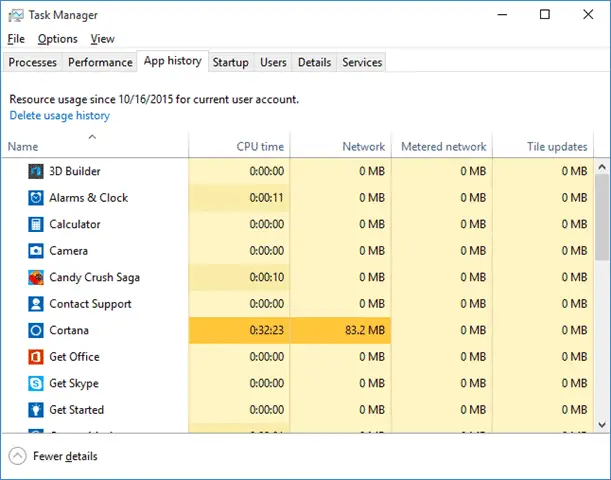Screen dimensions: 611x480
Task: Switch to the Processes tab
Action: tap(33, 62)
